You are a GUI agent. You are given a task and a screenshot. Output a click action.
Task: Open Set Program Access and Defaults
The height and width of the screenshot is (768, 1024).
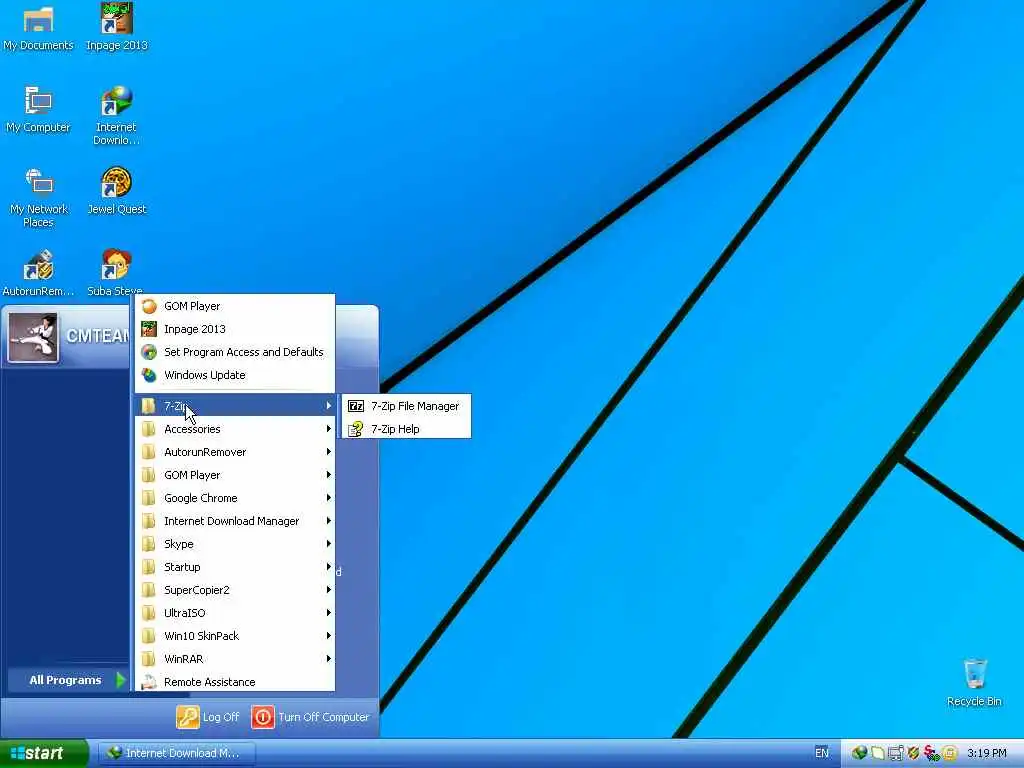point(235,352)
